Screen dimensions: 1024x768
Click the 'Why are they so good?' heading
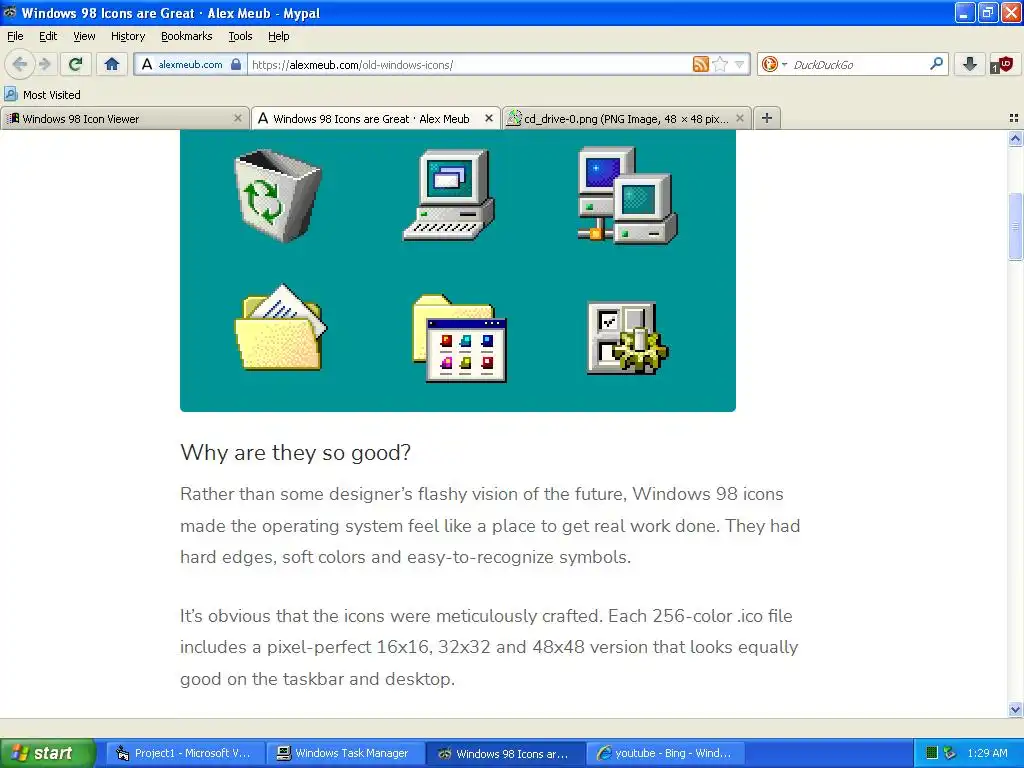coord(295,453)
